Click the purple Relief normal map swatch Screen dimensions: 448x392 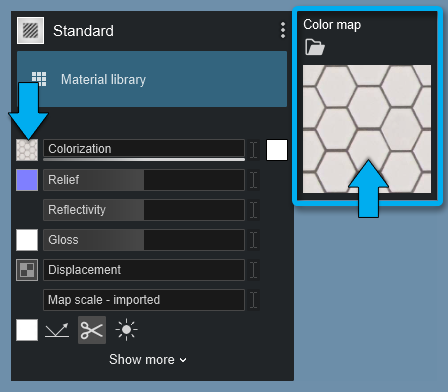click(x=27, y=180)
